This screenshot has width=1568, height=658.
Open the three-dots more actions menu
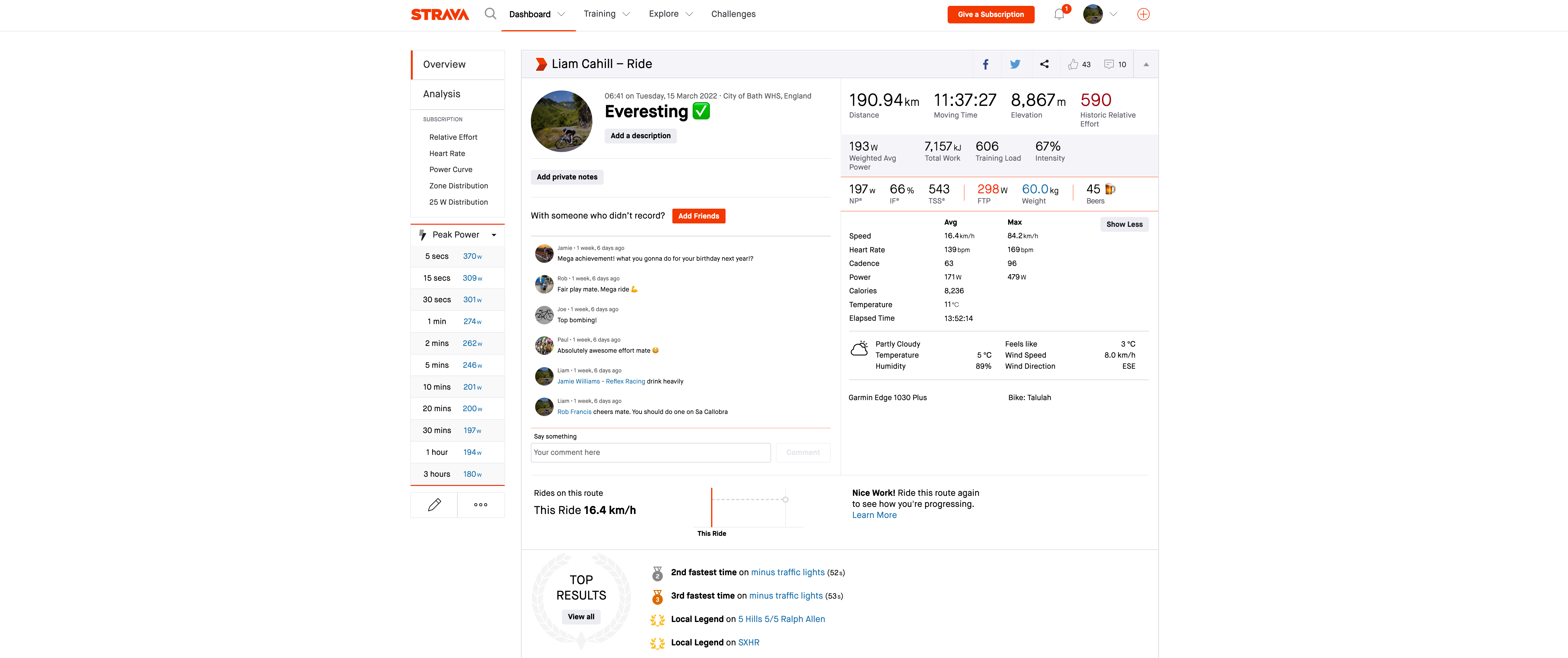pos(480,504)
